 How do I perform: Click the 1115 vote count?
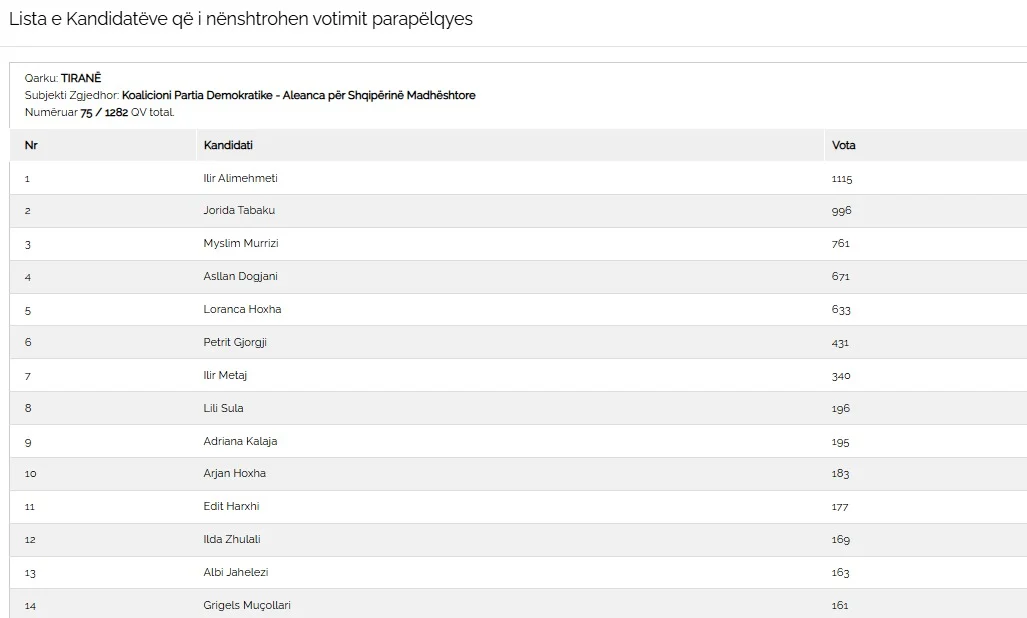pyautogui.click(x=842, y=179)
